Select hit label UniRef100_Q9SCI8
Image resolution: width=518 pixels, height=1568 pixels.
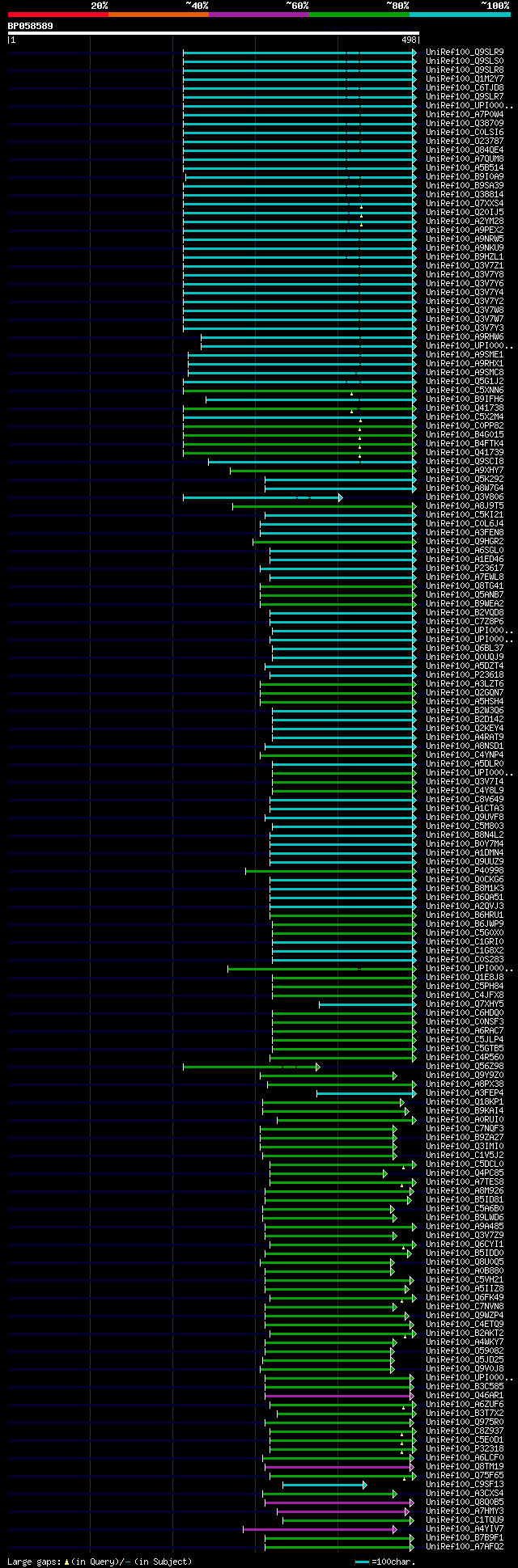coord(465,461)
